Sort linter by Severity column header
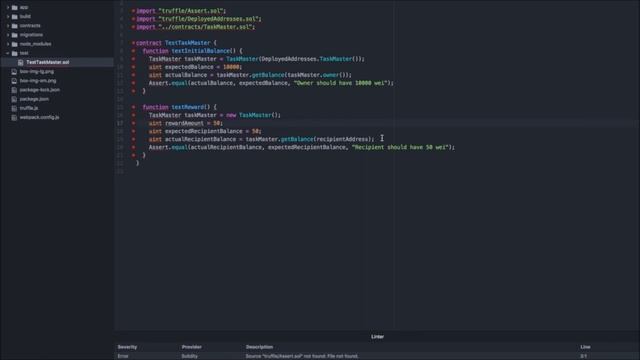The width and height of the screenshot is (640, 360). (127, 347)
